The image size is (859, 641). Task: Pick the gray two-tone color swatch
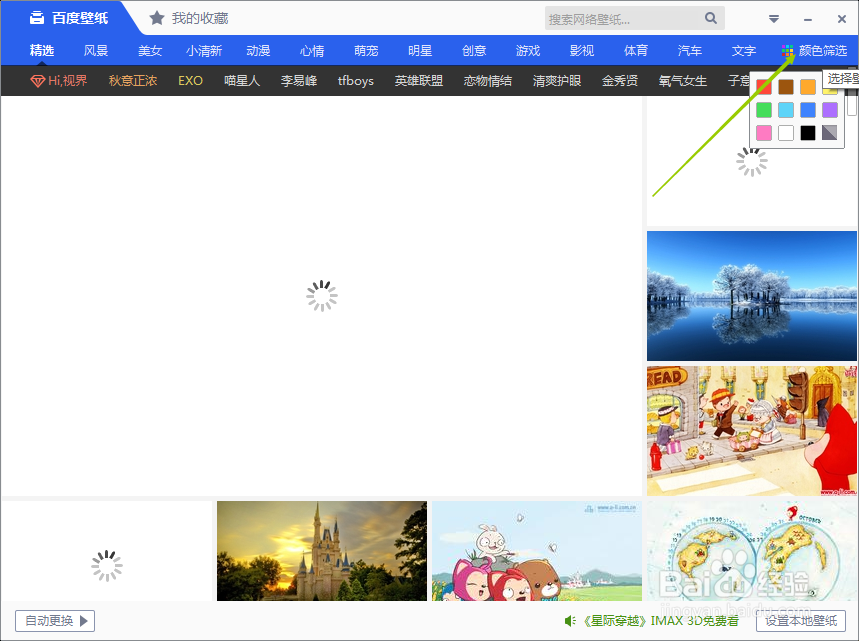829,133
